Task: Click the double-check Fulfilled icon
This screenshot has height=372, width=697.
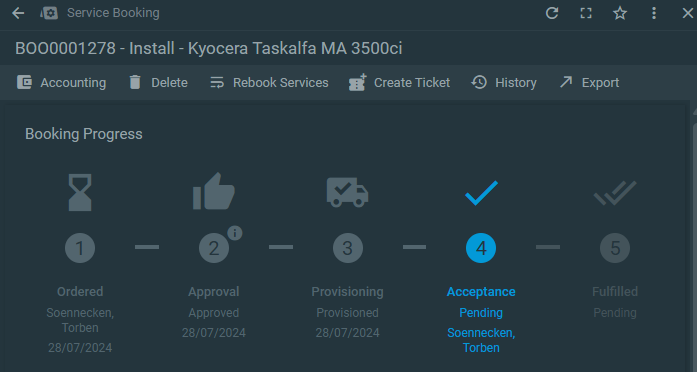Action: pyautogui.click(x=615, y=193)
